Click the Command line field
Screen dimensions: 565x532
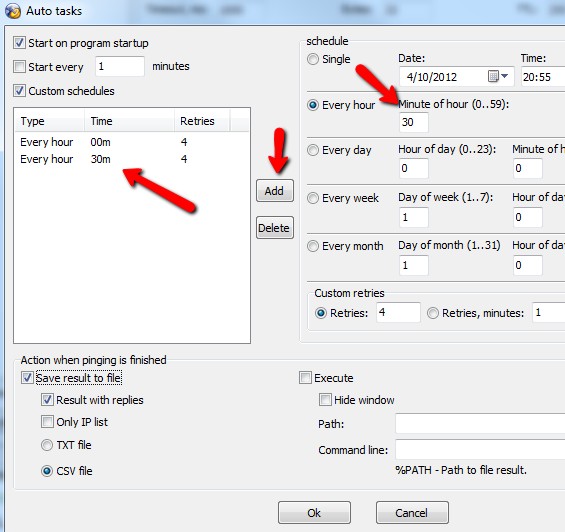click(x=480, y=449)
